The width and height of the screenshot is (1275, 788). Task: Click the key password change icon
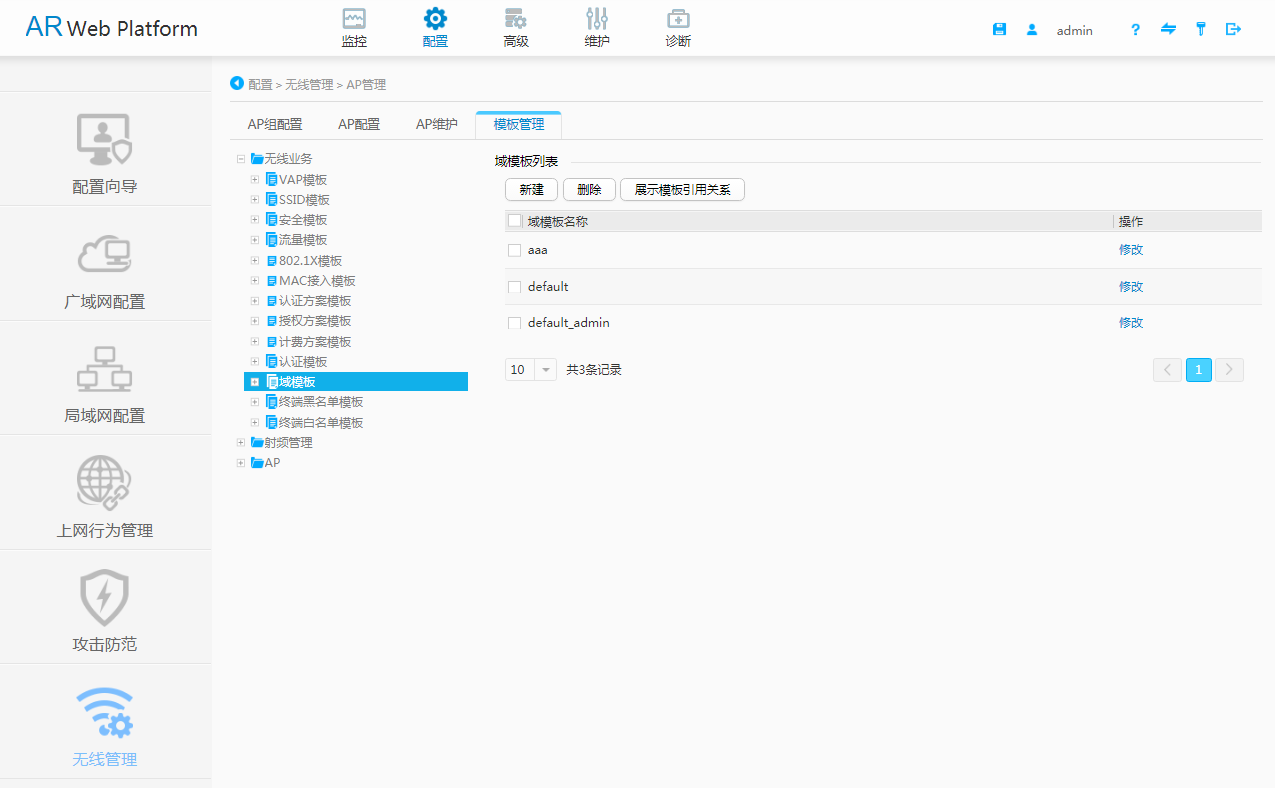1201,29
